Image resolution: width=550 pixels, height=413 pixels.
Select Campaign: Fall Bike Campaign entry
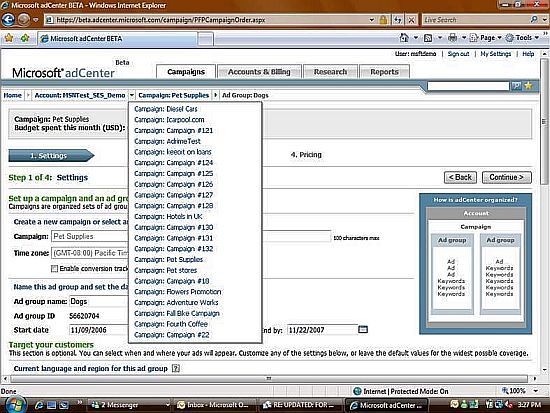tap(177, 313)
